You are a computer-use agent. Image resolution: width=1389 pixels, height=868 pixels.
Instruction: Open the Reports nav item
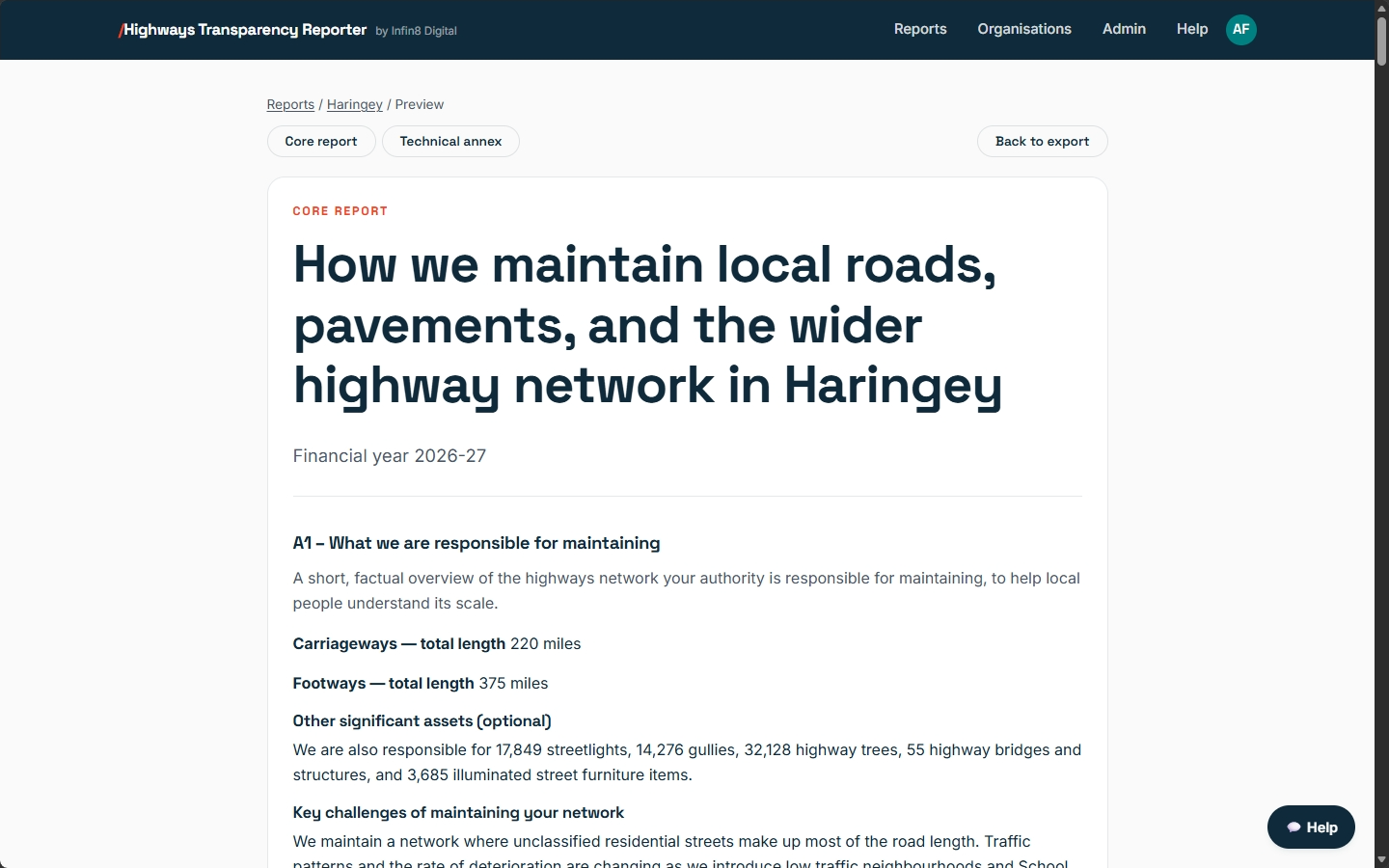920,29
